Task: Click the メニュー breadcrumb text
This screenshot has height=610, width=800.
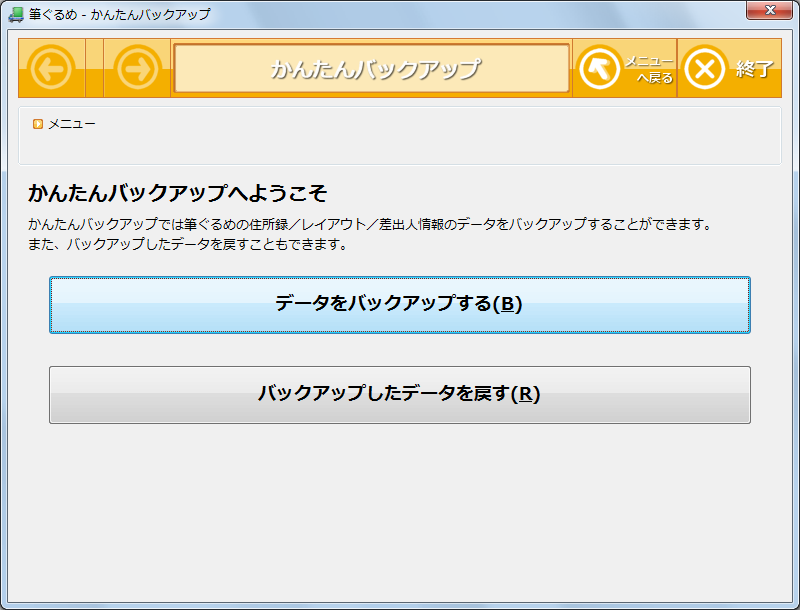Action: pyautogui.click(x=72, y=124)
